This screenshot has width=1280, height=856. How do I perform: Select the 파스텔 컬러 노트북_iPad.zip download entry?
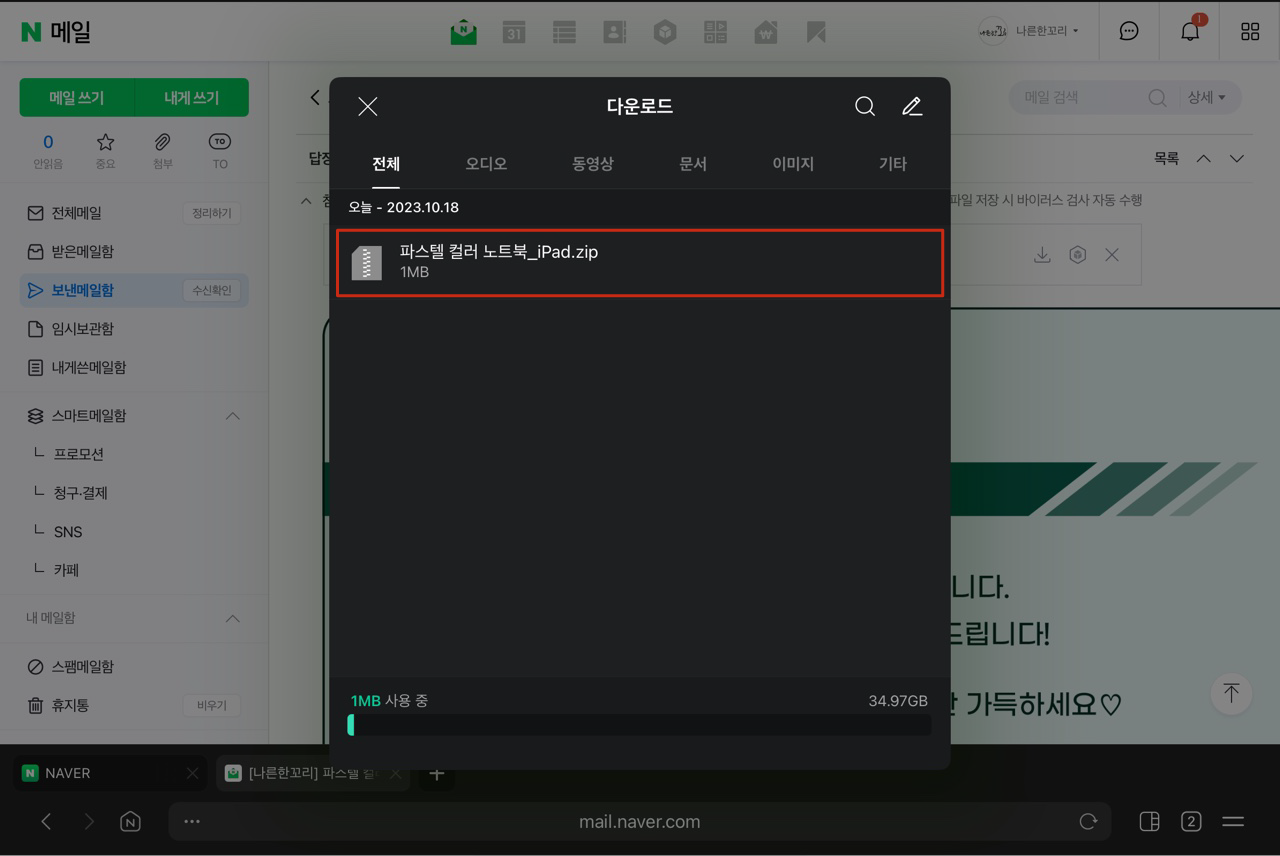click(640, 263)
